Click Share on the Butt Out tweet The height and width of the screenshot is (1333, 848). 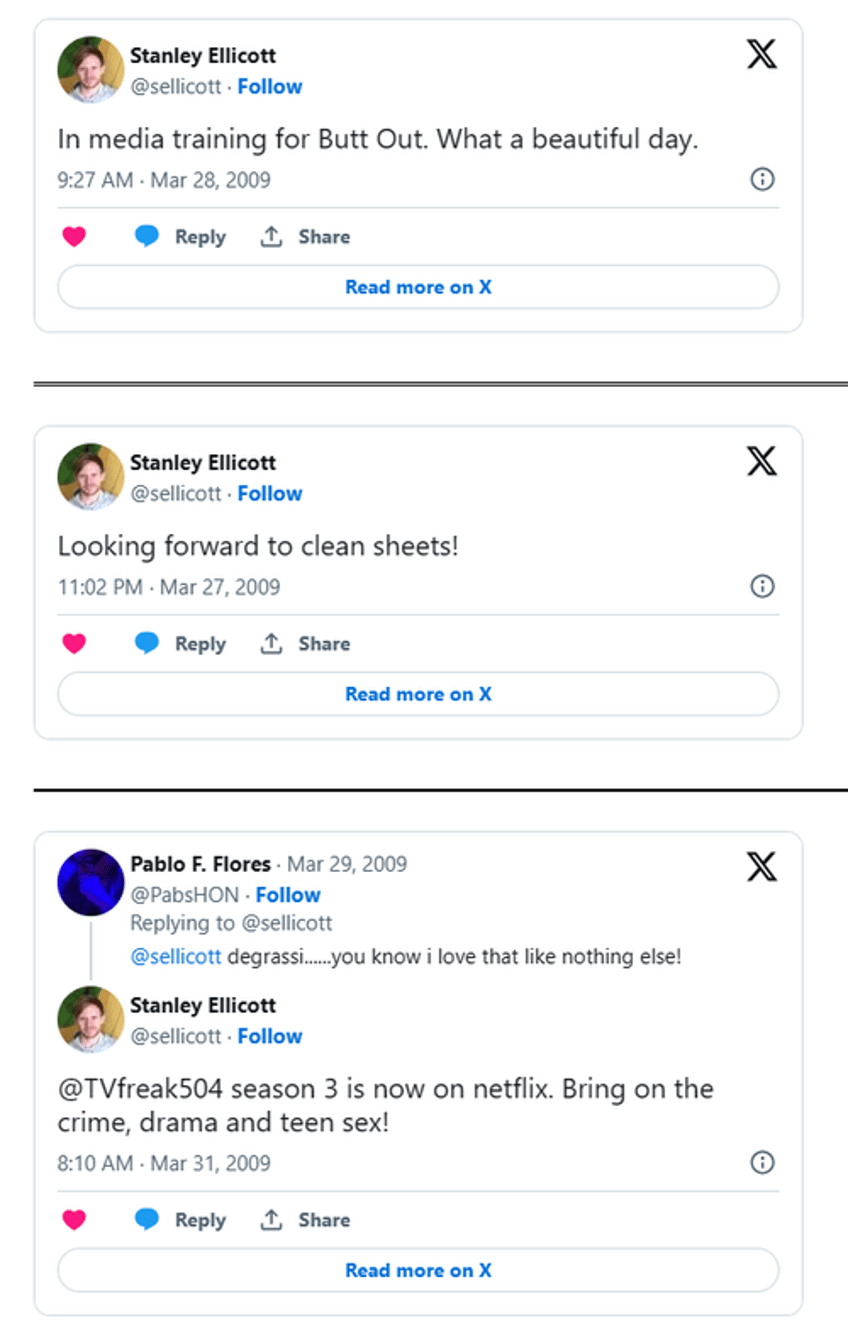(306, 237)
